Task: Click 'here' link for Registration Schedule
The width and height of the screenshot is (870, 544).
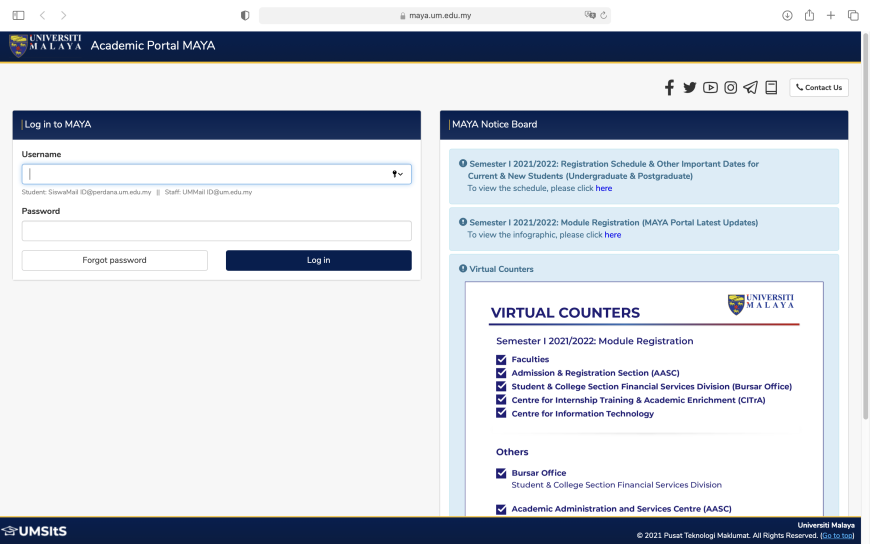Action: [x=604, y=188]
